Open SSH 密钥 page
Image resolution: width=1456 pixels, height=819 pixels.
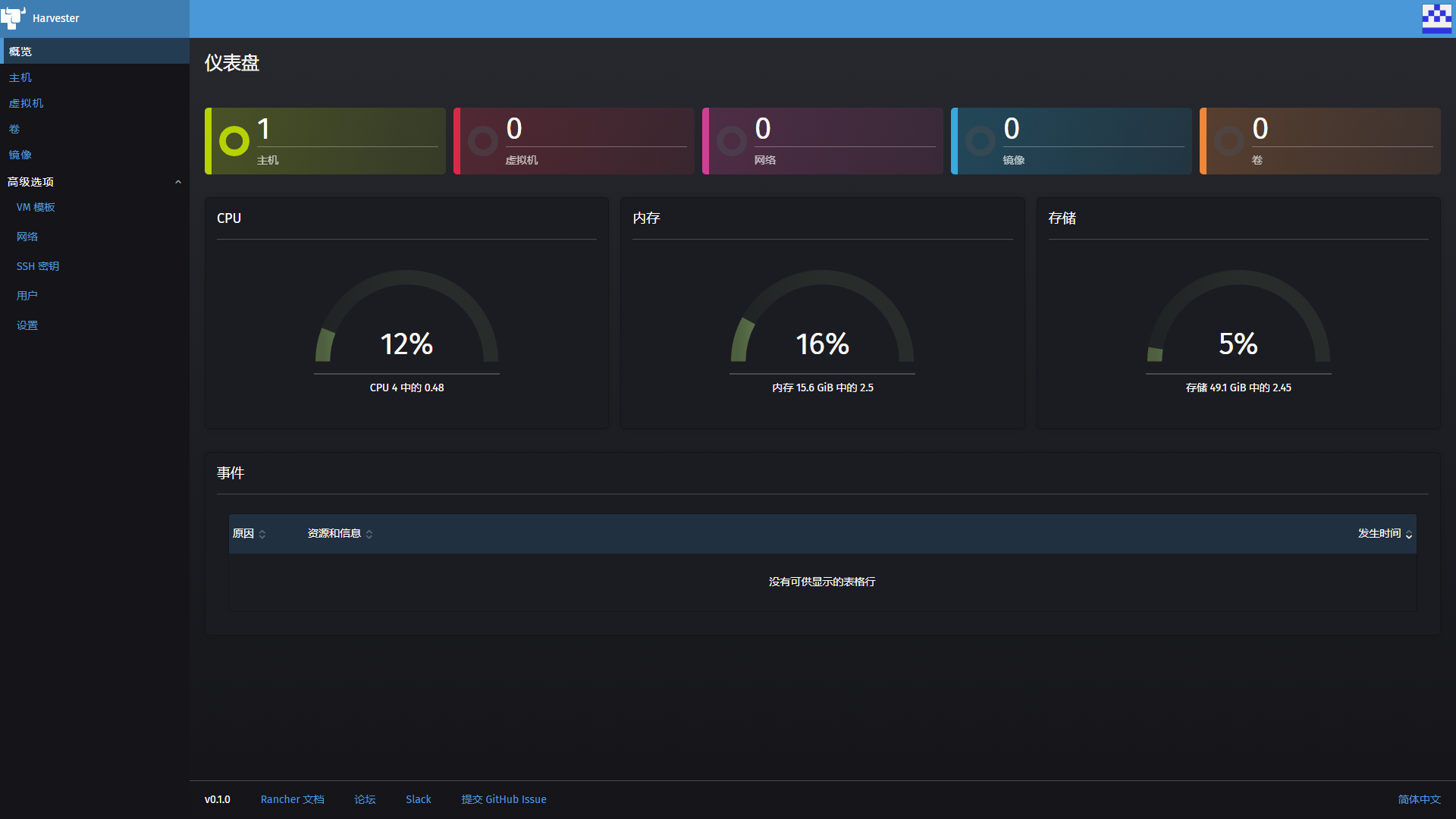tap(38, 266)
